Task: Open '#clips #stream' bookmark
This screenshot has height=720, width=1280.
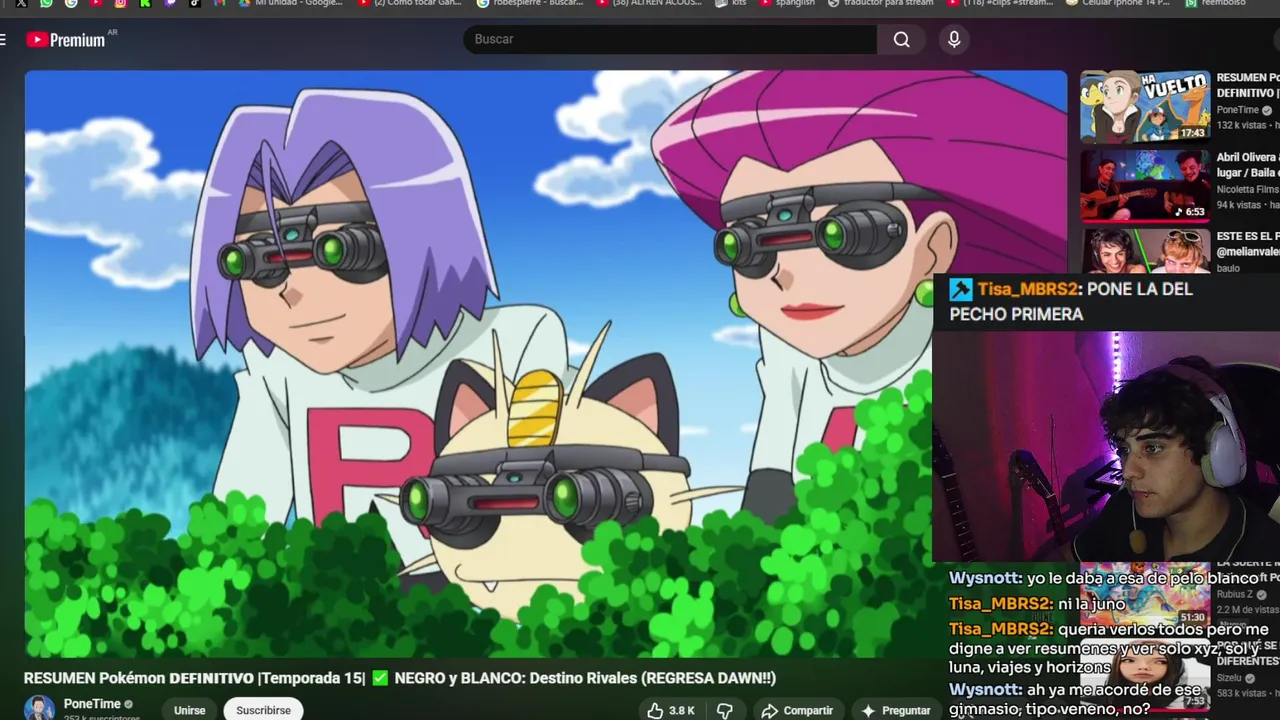Action: [x=1000, y=3]
